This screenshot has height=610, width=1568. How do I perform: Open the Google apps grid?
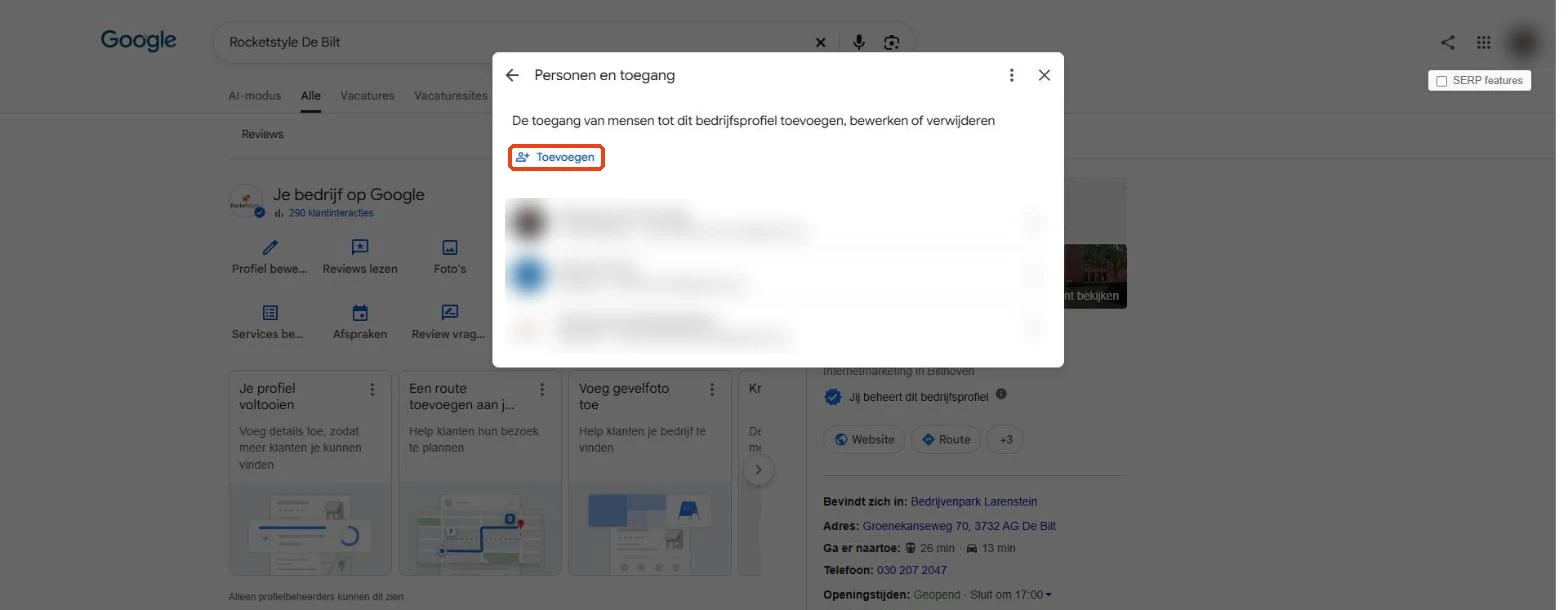click(1484, 42)
